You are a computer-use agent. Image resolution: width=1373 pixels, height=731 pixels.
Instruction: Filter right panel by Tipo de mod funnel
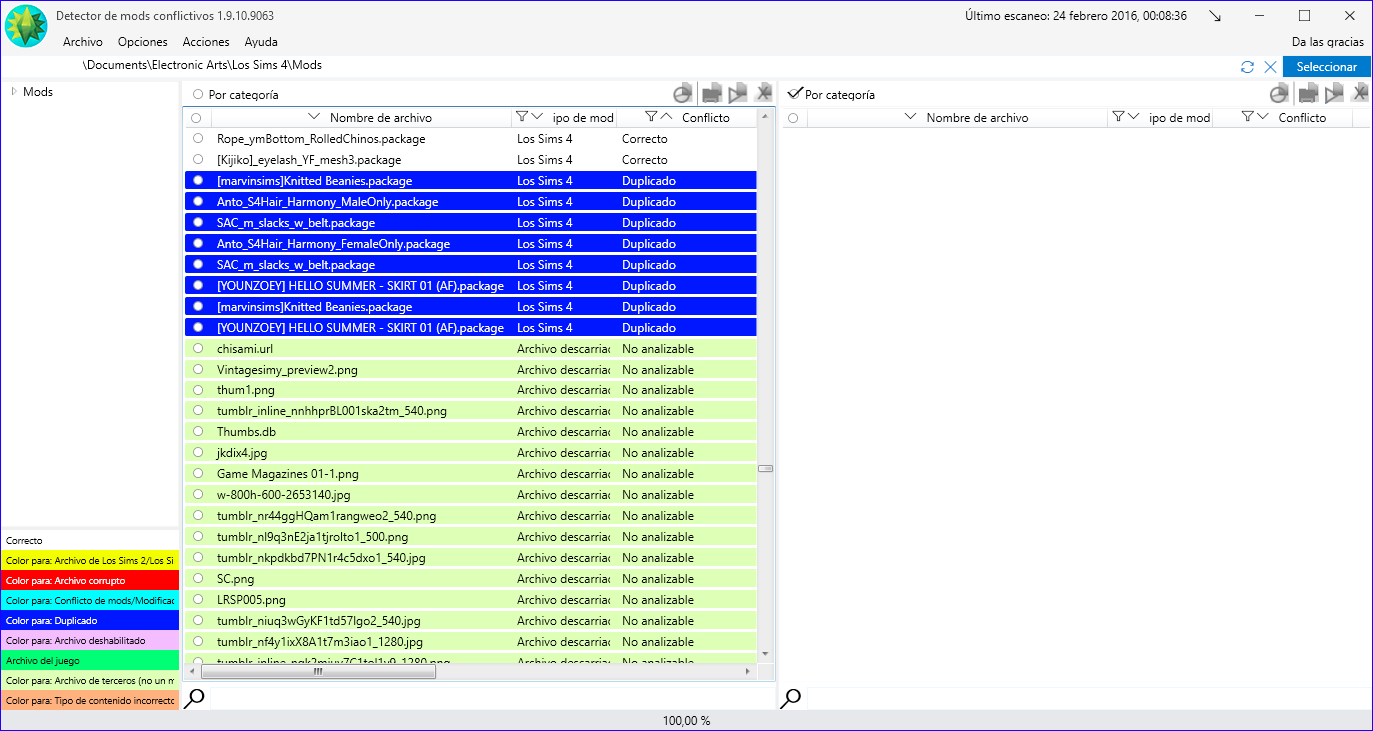coord(1118,117)
